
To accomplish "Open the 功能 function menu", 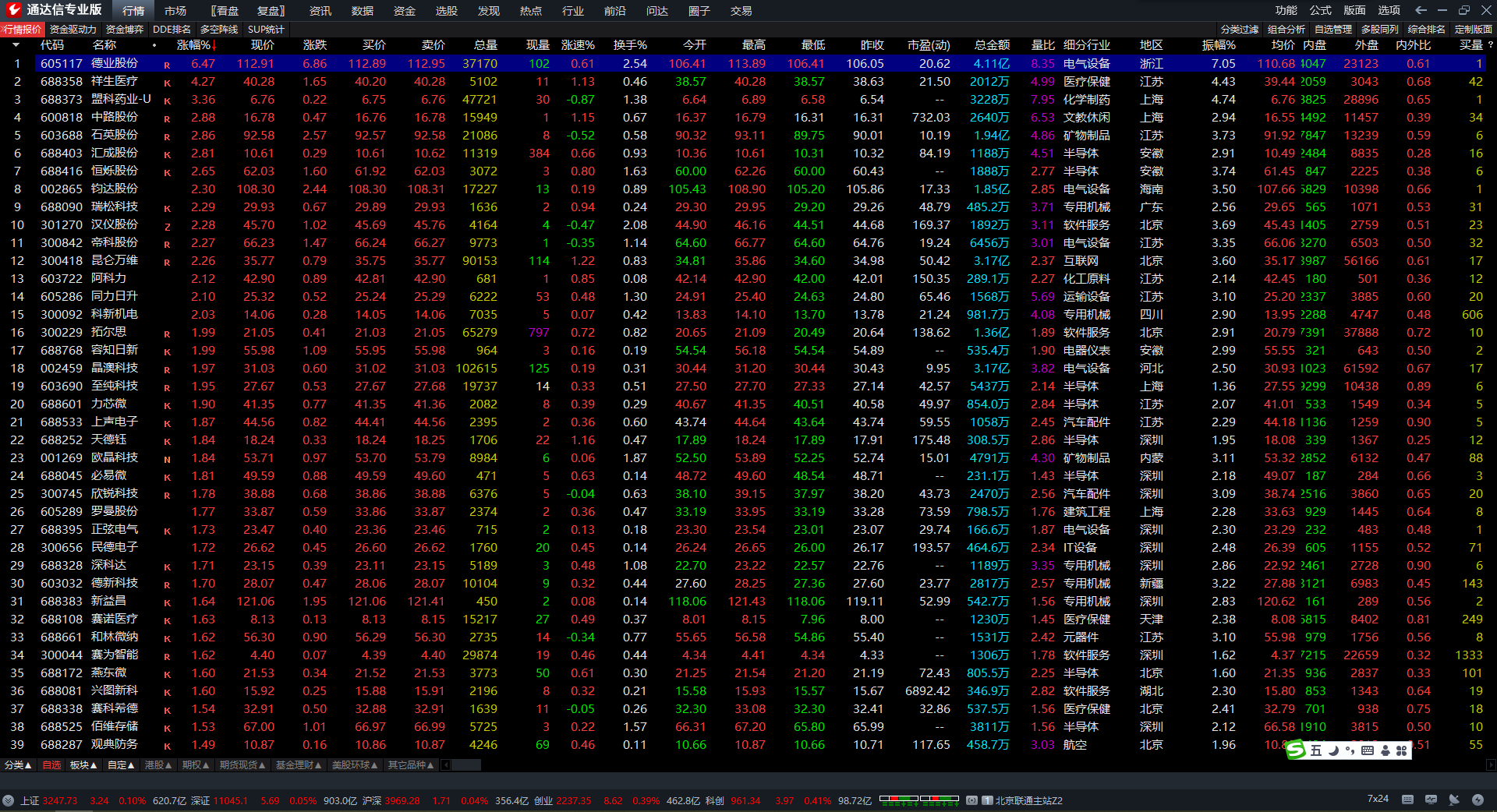I will click(1286, 10).
